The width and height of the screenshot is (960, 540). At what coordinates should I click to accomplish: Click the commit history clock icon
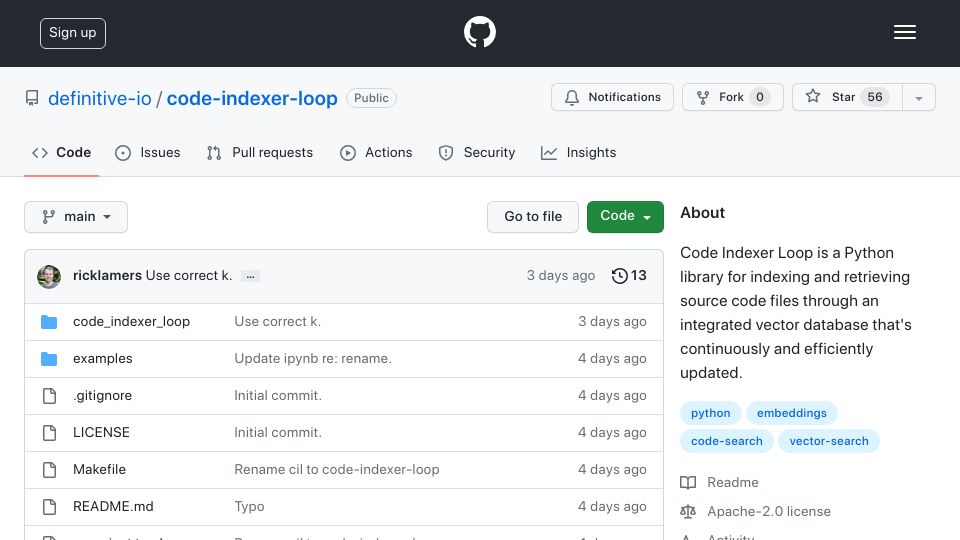coord(619,276)
